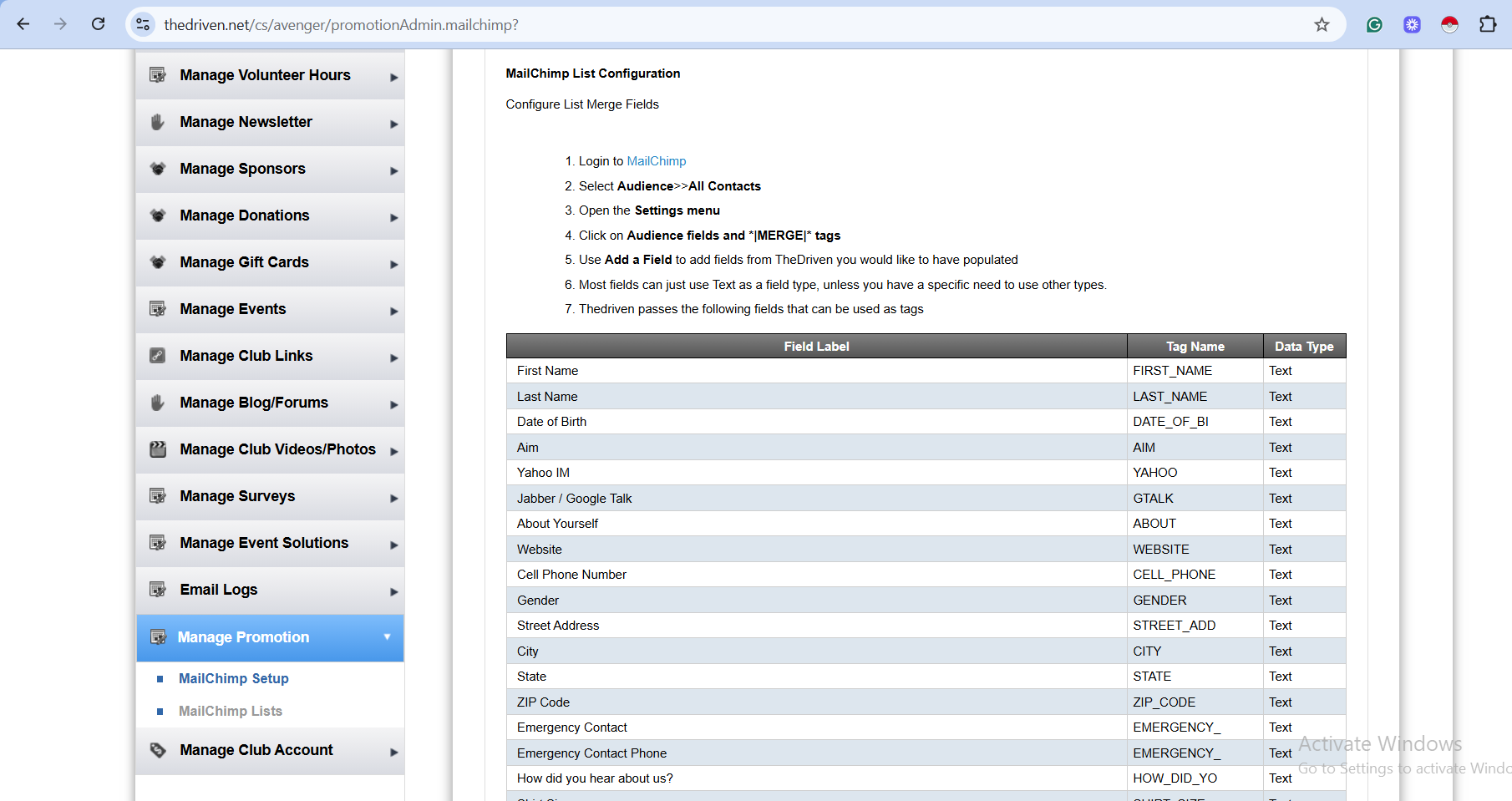Click the Email Logs icon
1512x801 pixels.
(x=158, y=590)
